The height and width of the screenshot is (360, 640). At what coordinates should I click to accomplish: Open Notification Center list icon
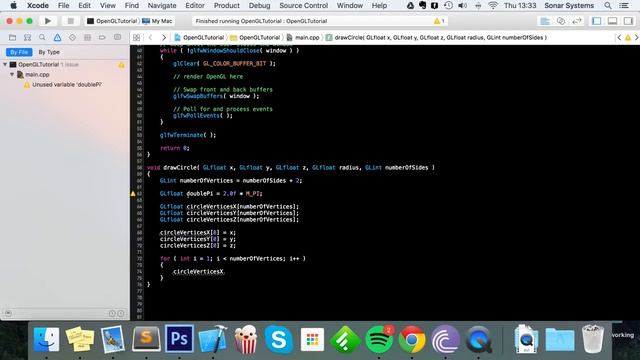624,6
